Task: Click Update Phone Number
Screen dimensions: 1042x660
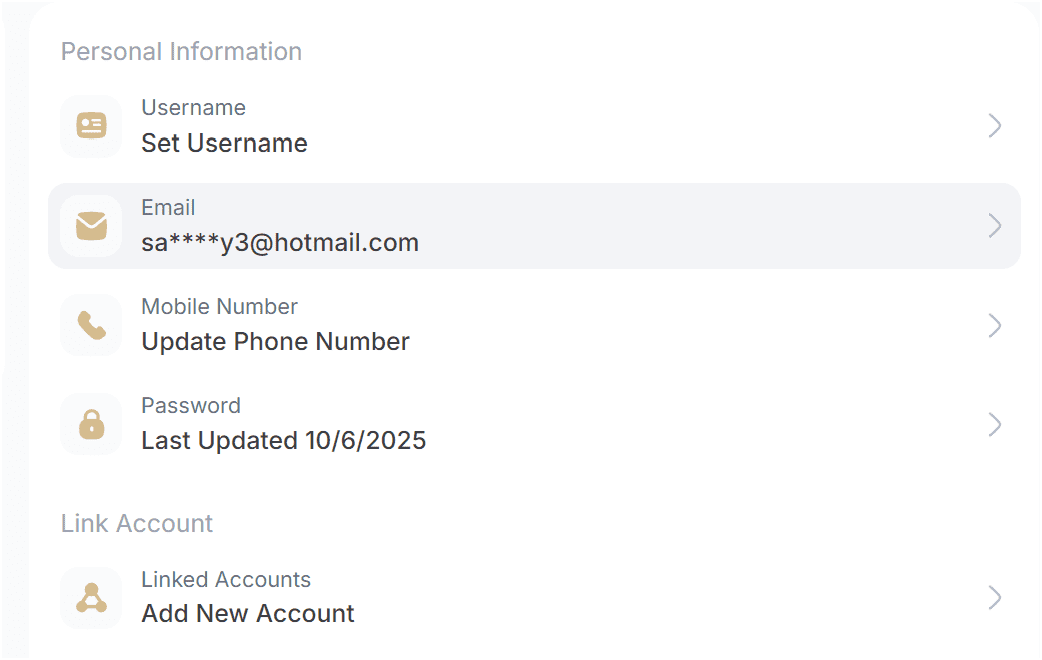Action: 275,341
